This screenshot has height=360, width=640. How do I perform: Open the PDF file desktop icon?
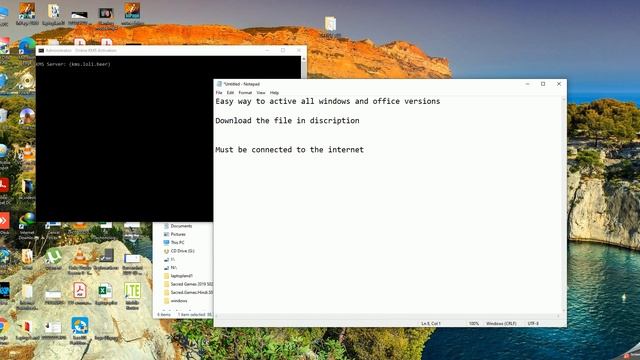click(x=80, y=290)
